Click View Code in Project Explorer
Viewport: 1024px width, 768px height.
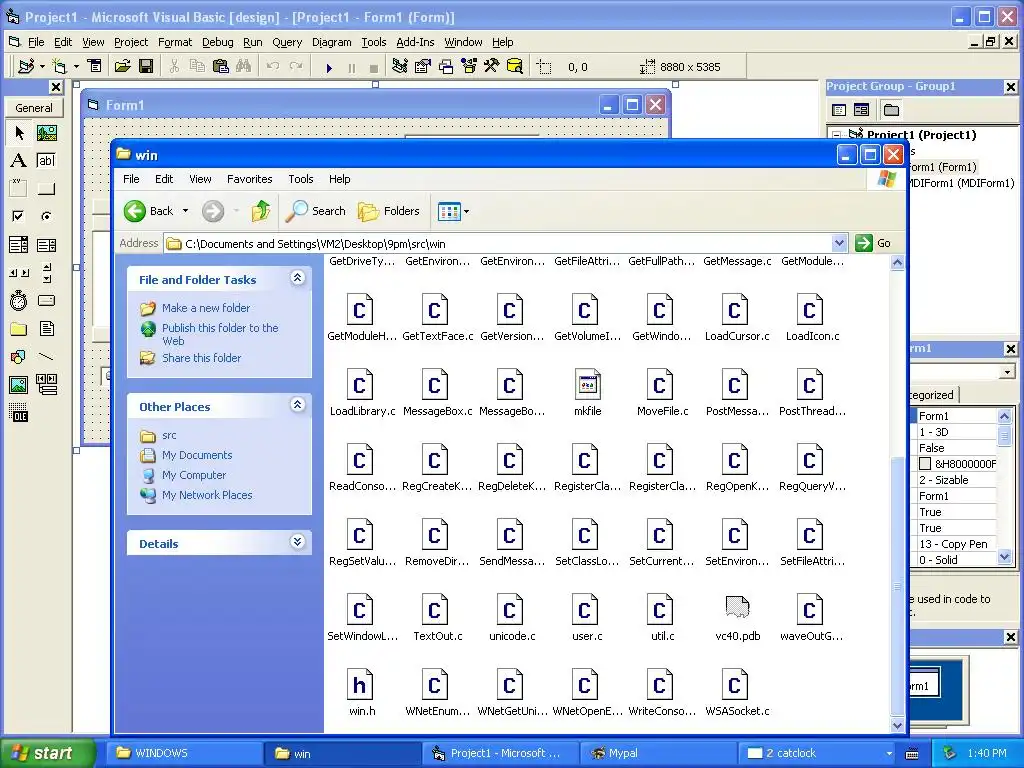[839, 110]
